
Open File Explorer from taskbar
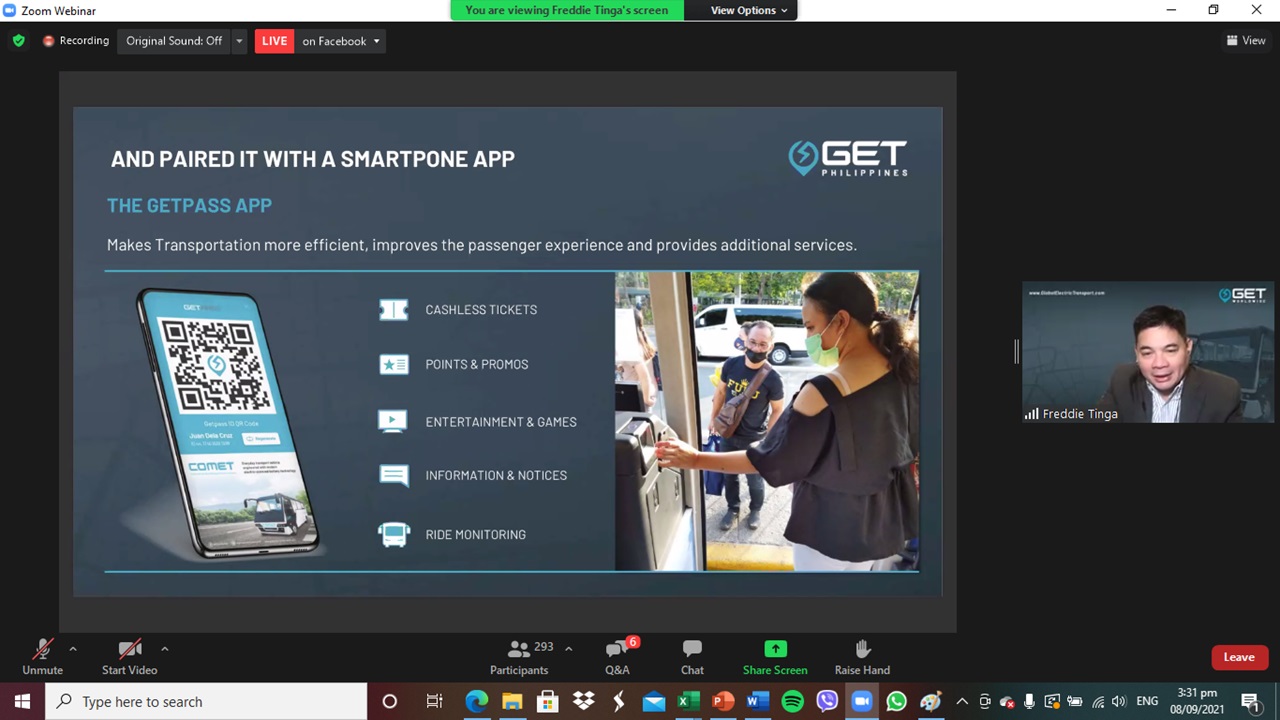pyautogui.click(x=512, y=701)
